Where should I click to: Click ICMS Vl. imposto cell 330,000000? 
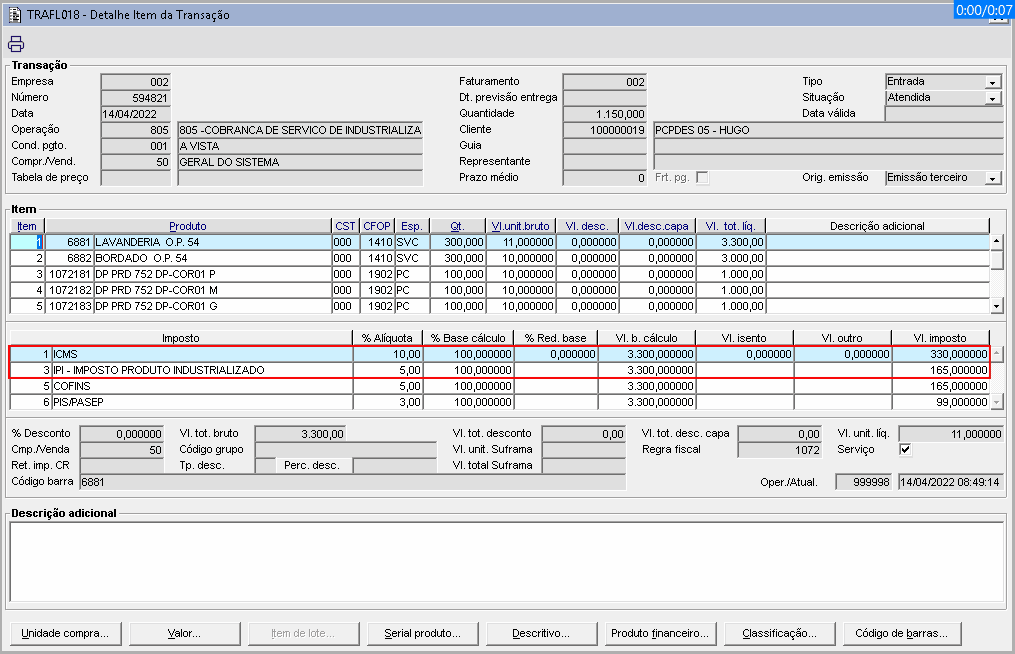click(x=941, y=354)
